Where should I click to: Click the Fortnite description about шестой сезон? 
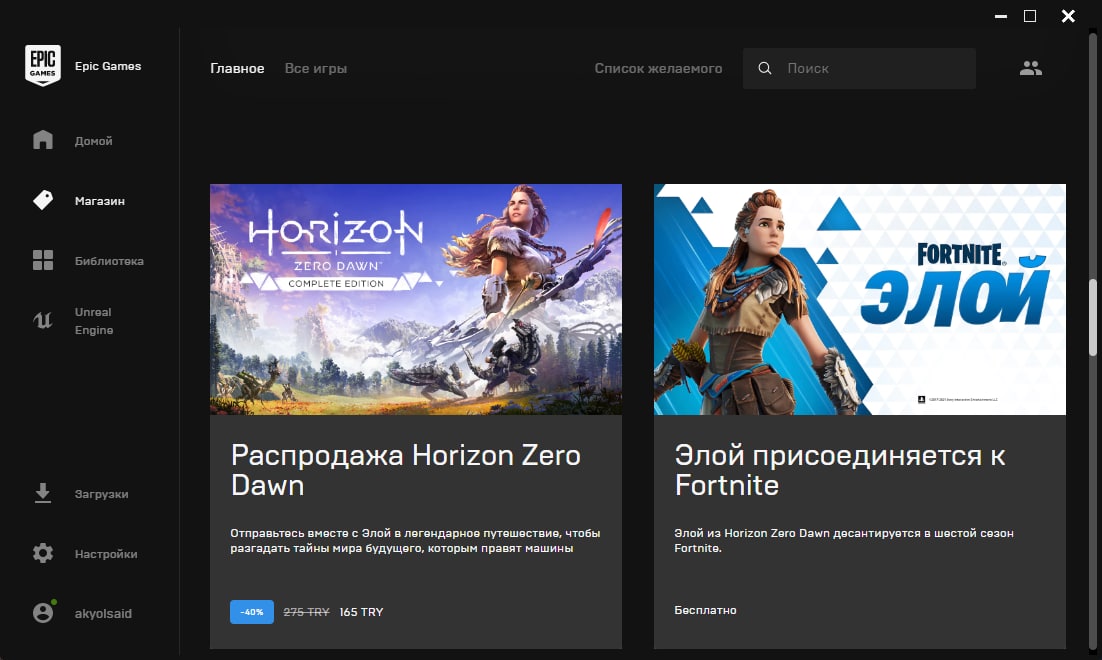click(843, 541)
